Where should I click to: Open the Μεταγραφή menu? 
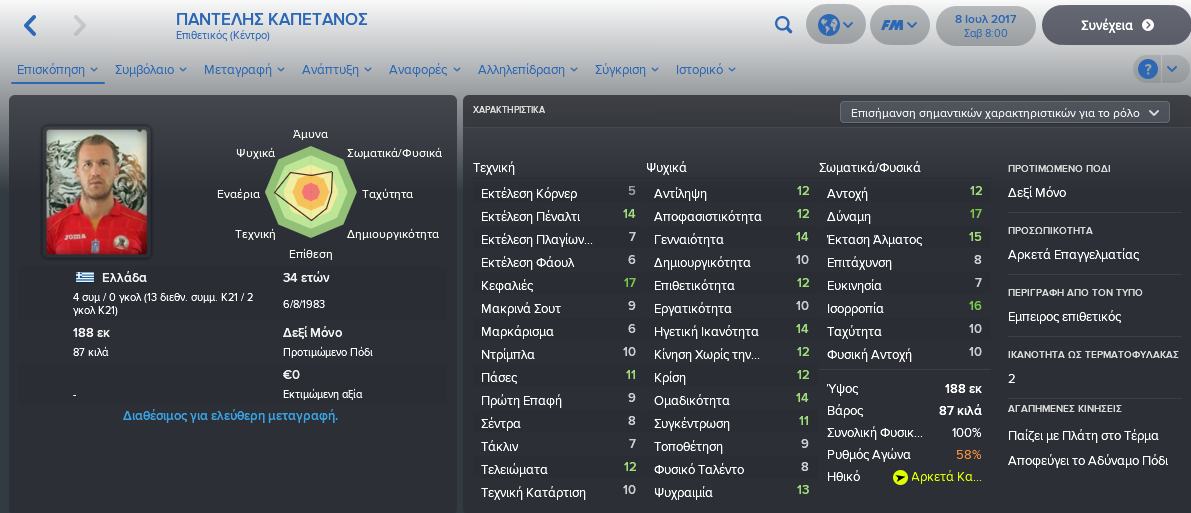click(244, 69)
